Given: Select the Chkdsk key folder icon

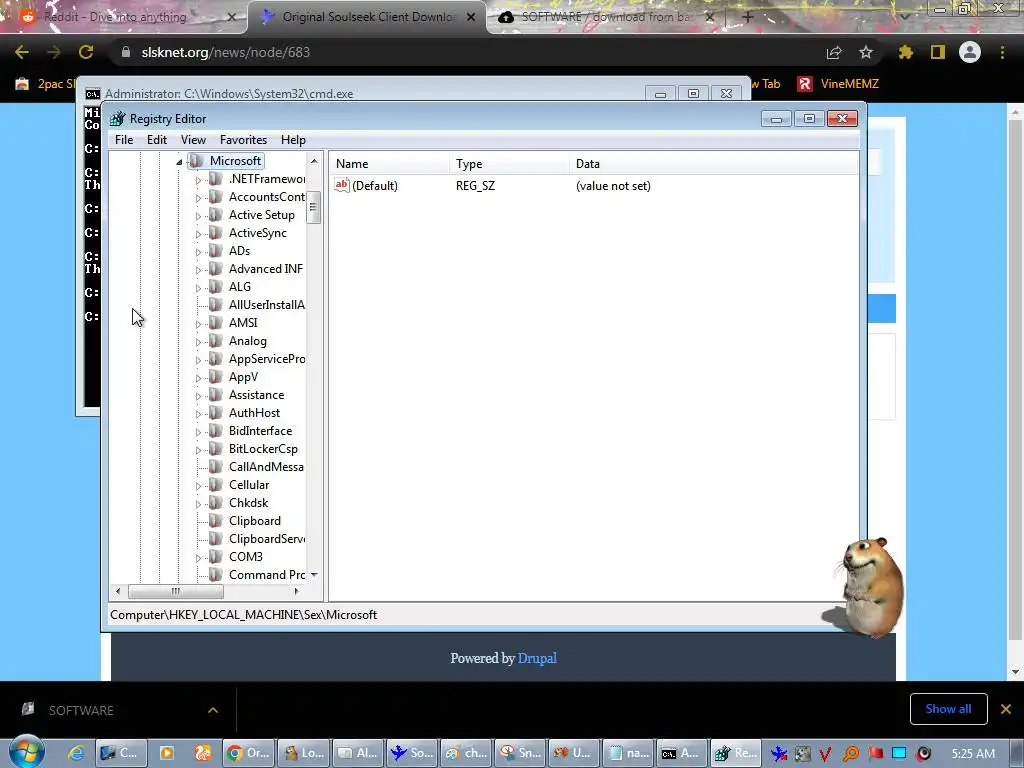Looking at the screenshot, I should coord(216,503).
